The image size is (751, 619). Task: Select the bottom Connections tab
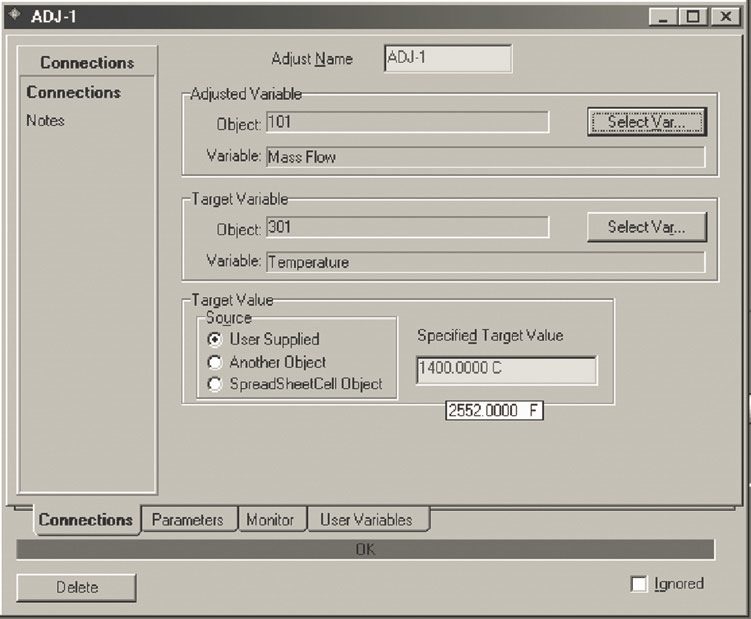[x=86, y=520]
